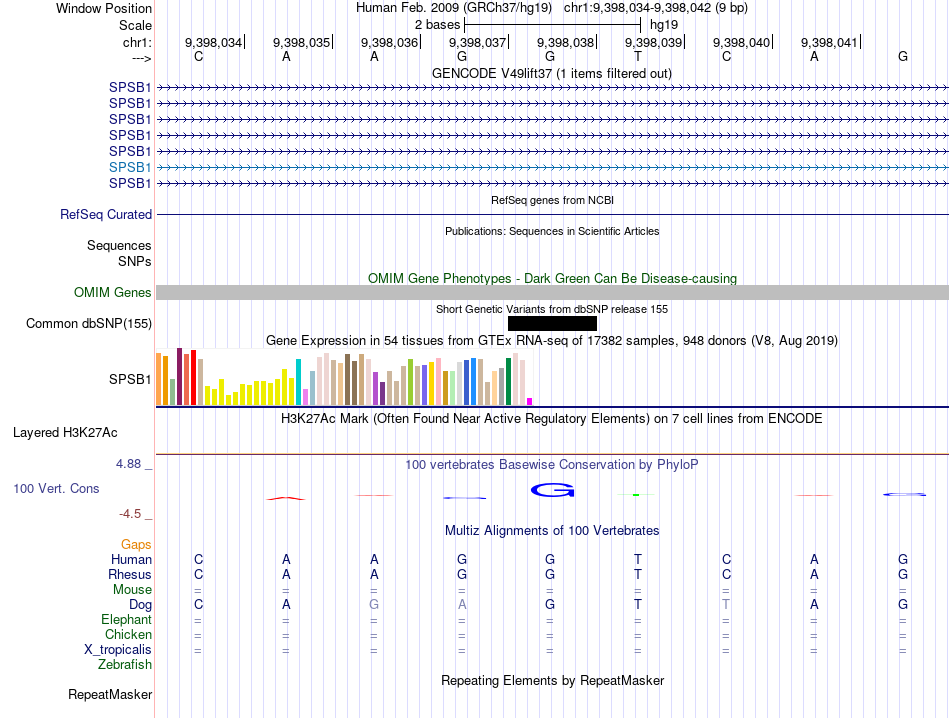Click the black Common dbSNP variant item
The width and height of the screenshot is (950, 718).
point(552,324)
